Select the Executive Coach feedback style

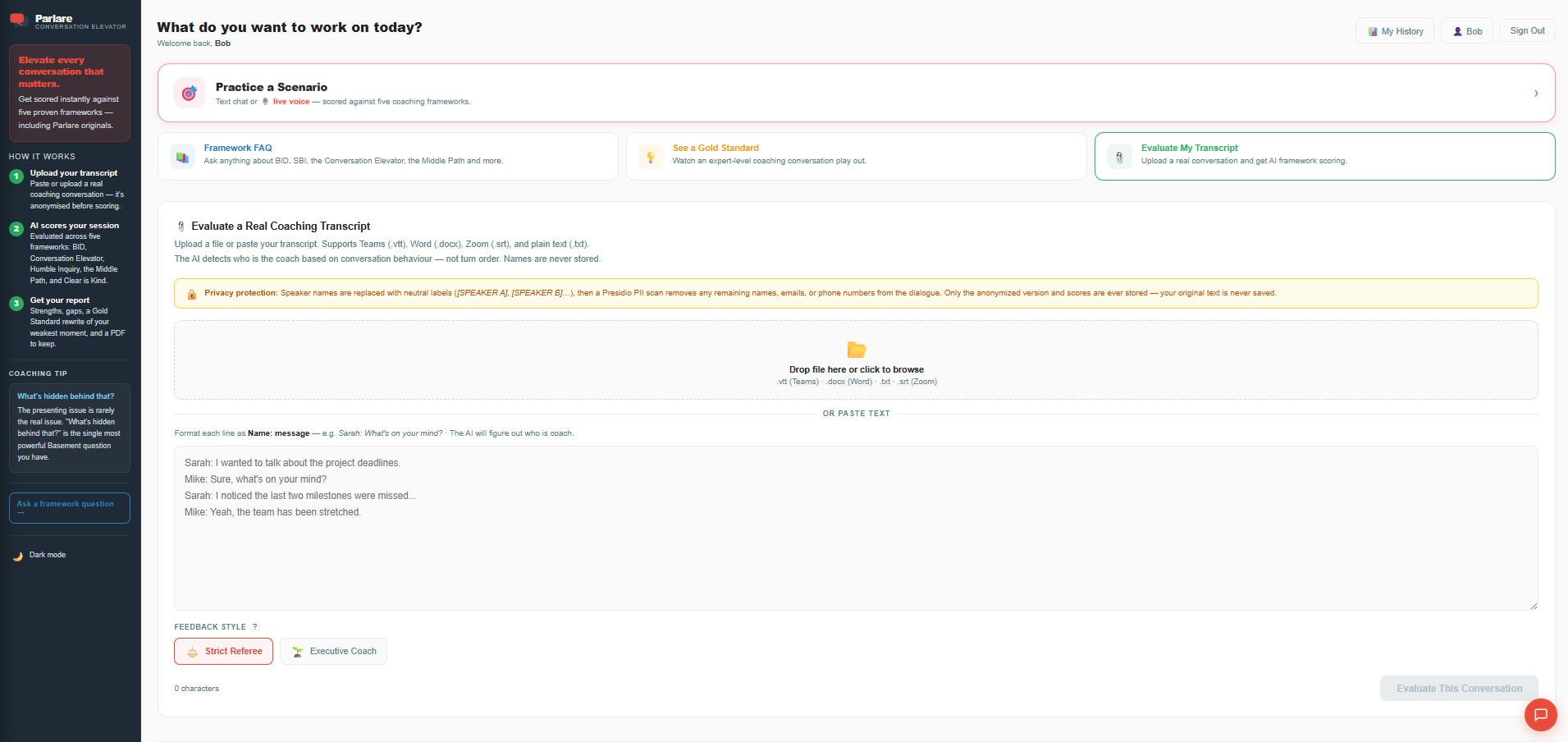333,652
